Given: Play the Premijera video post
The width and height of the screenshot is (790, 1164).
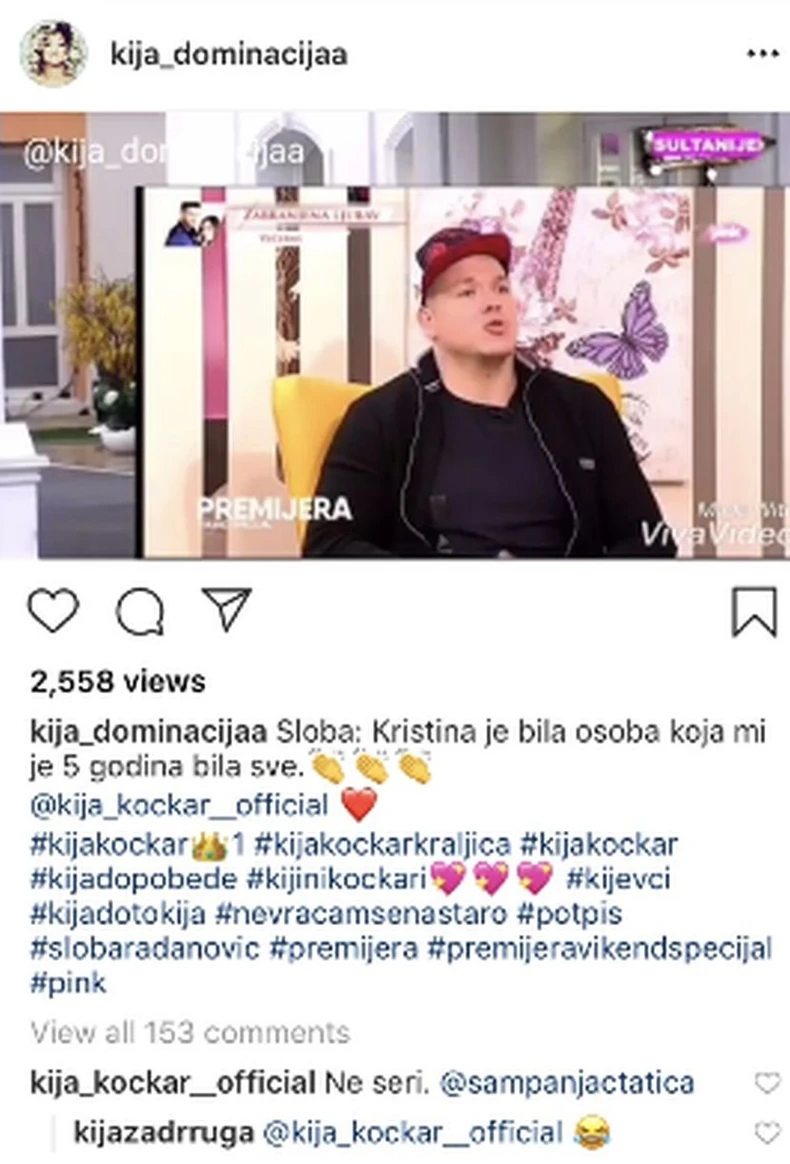Looking at the screenshot, I should 395,336.
